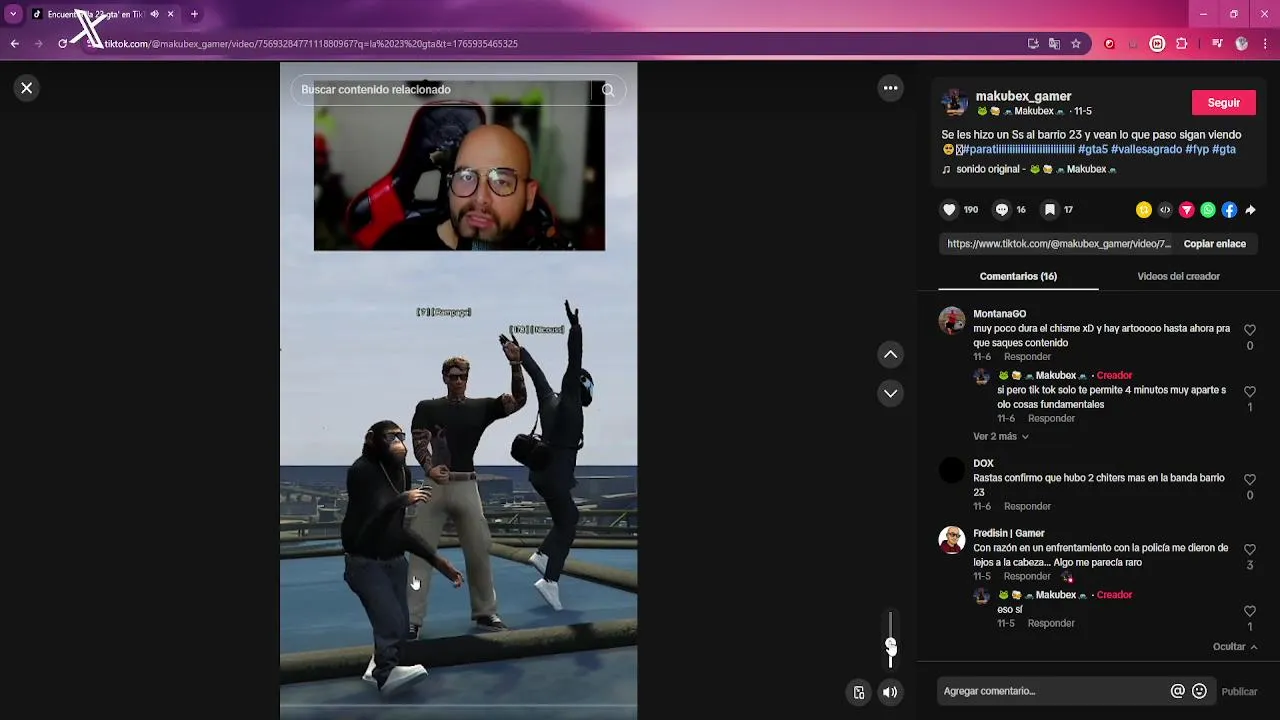
Task: Reply to Fredisin Gamer's comment
Action: coord(1027,577)
